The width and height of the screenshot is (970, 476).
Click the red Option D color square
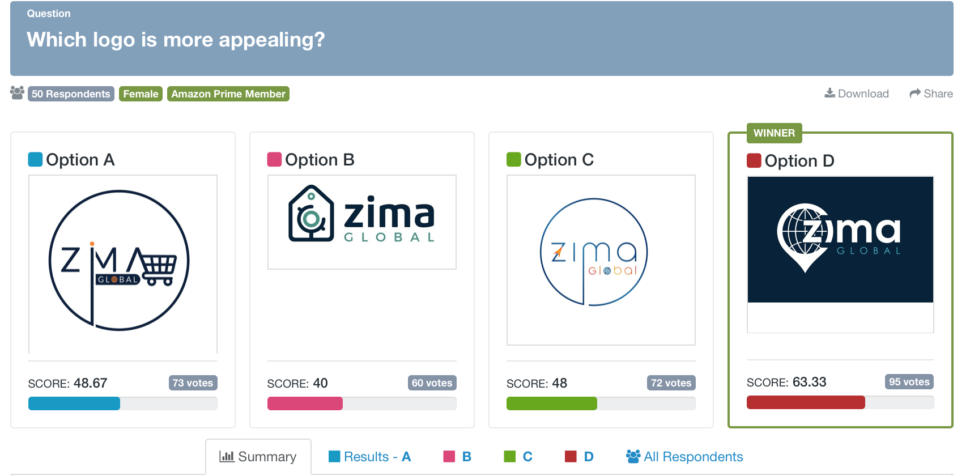click(x=753, y=161)
